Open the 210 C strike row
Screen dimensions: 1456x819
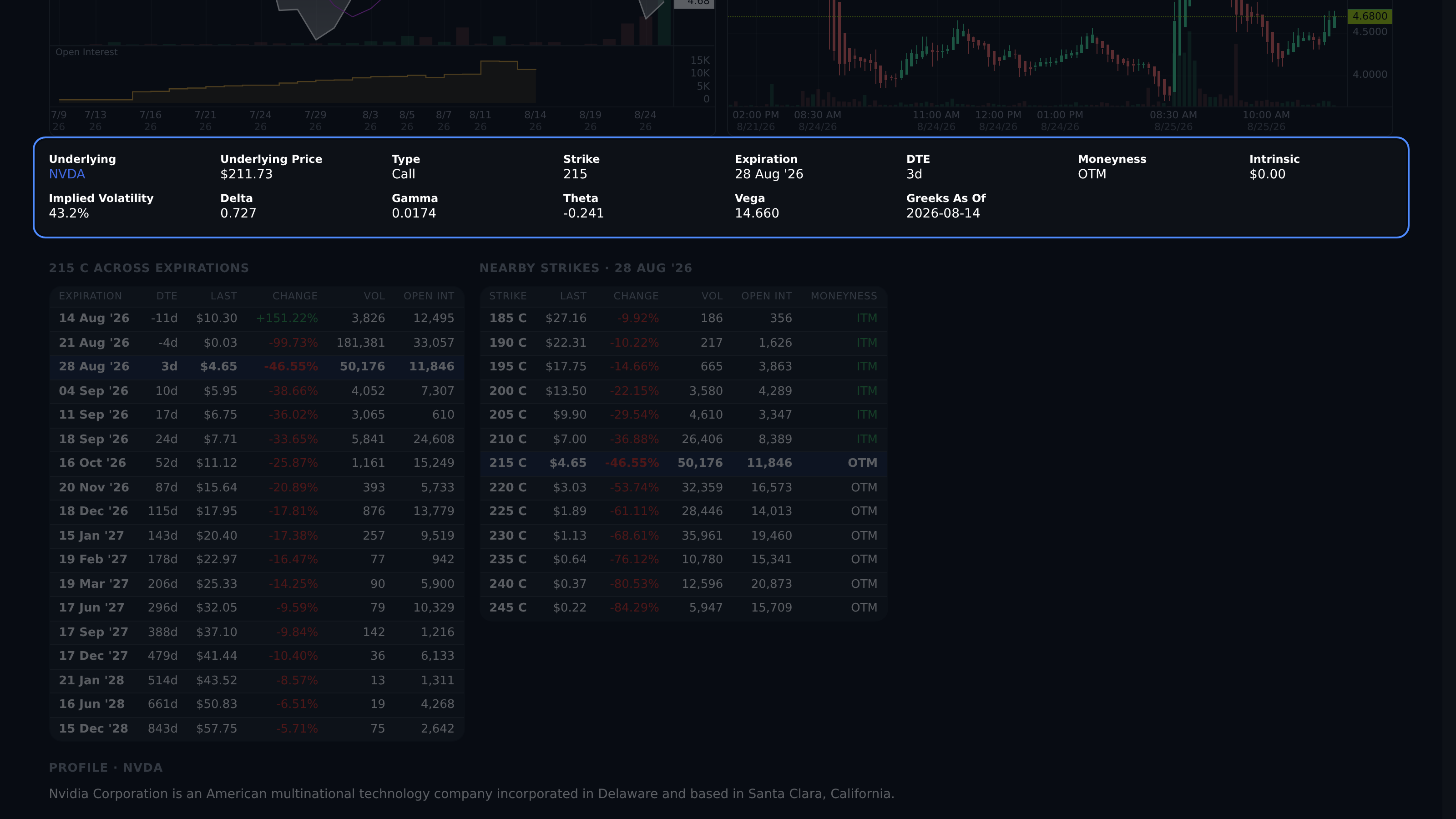683,439
